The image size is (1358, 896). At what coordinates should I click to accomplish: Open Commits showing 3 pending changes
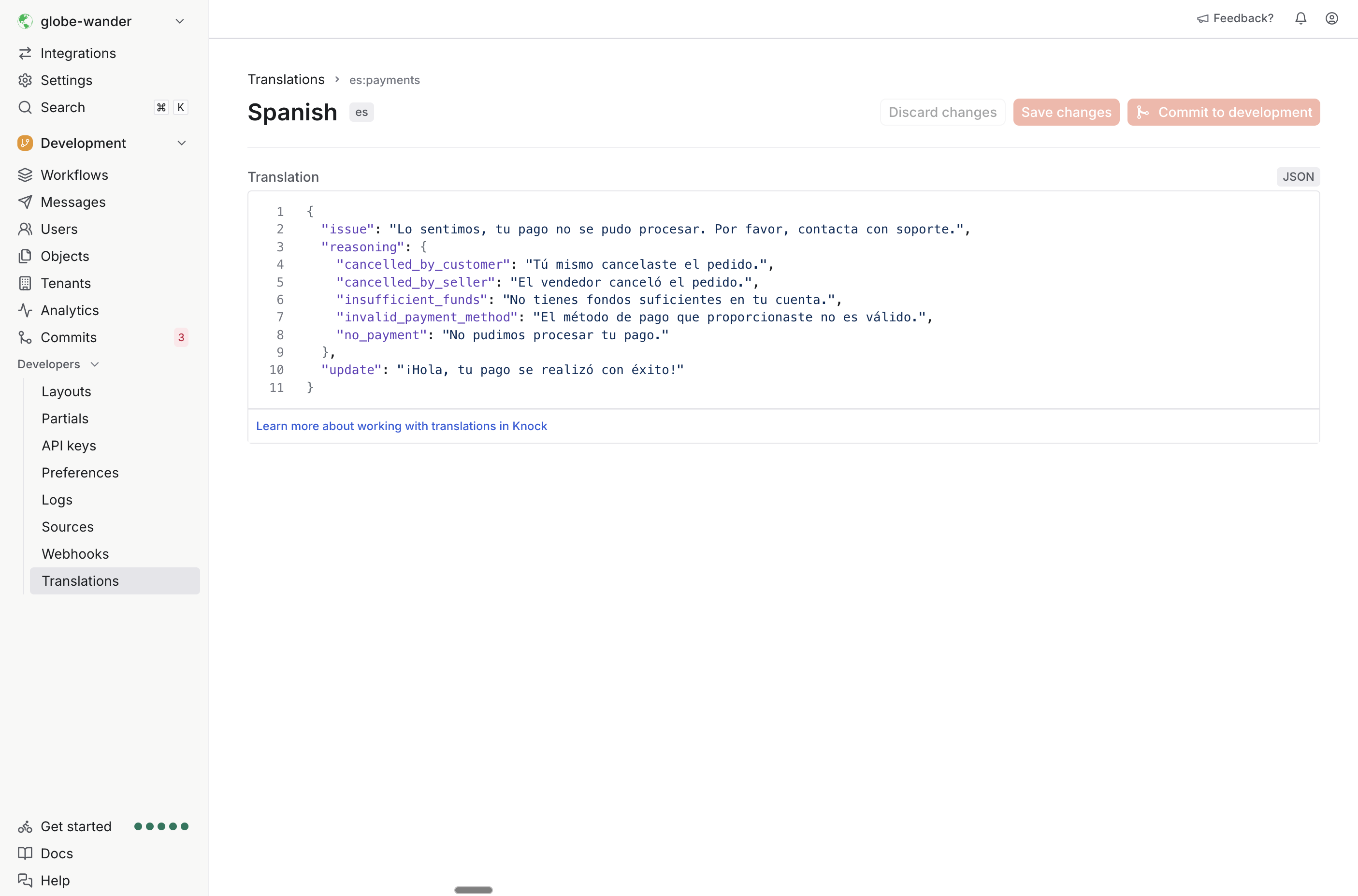(x=68, y=337)
